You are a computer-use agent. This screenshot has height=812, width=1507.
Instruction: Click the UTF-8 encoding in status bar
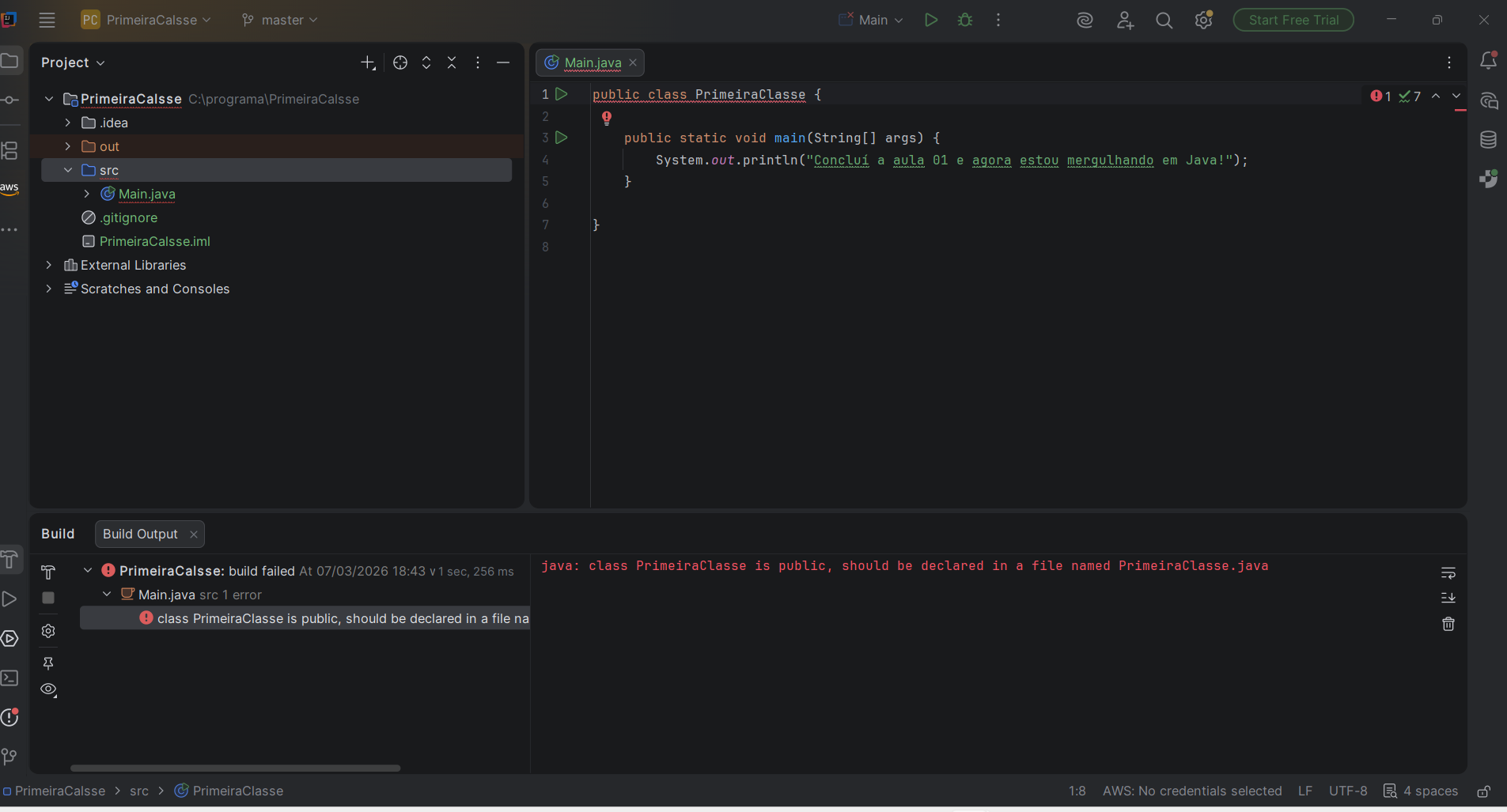pyautogui.click(x=1347, y=791)
